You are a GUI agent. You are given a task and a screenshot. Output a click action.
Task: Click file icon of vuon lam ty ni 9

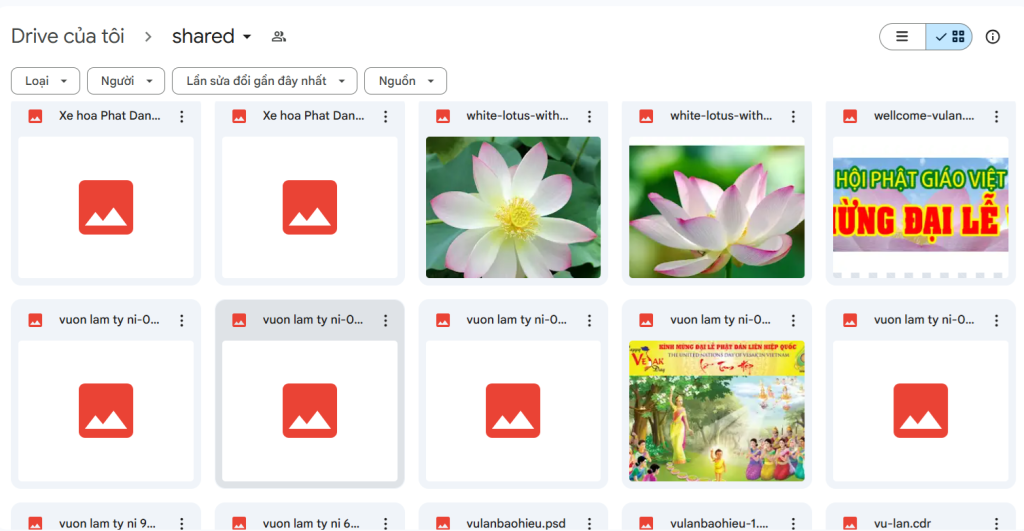pyautogui.click(x=35, y=523)
